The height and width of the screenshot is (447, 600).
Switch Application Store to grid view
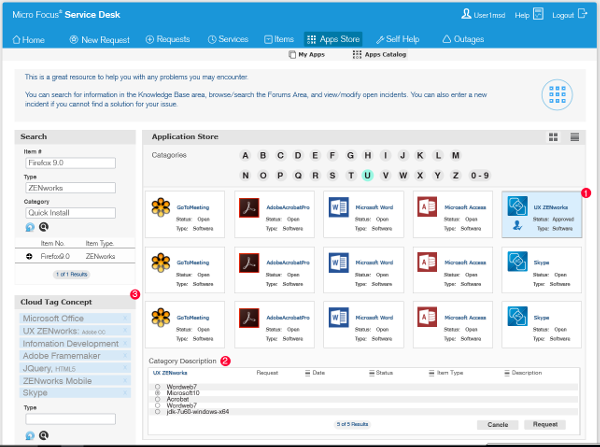point(553,137)
